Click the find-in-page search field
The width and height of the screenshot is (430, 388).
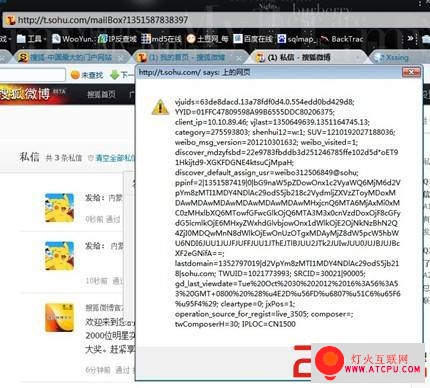[x=32, y=75]
